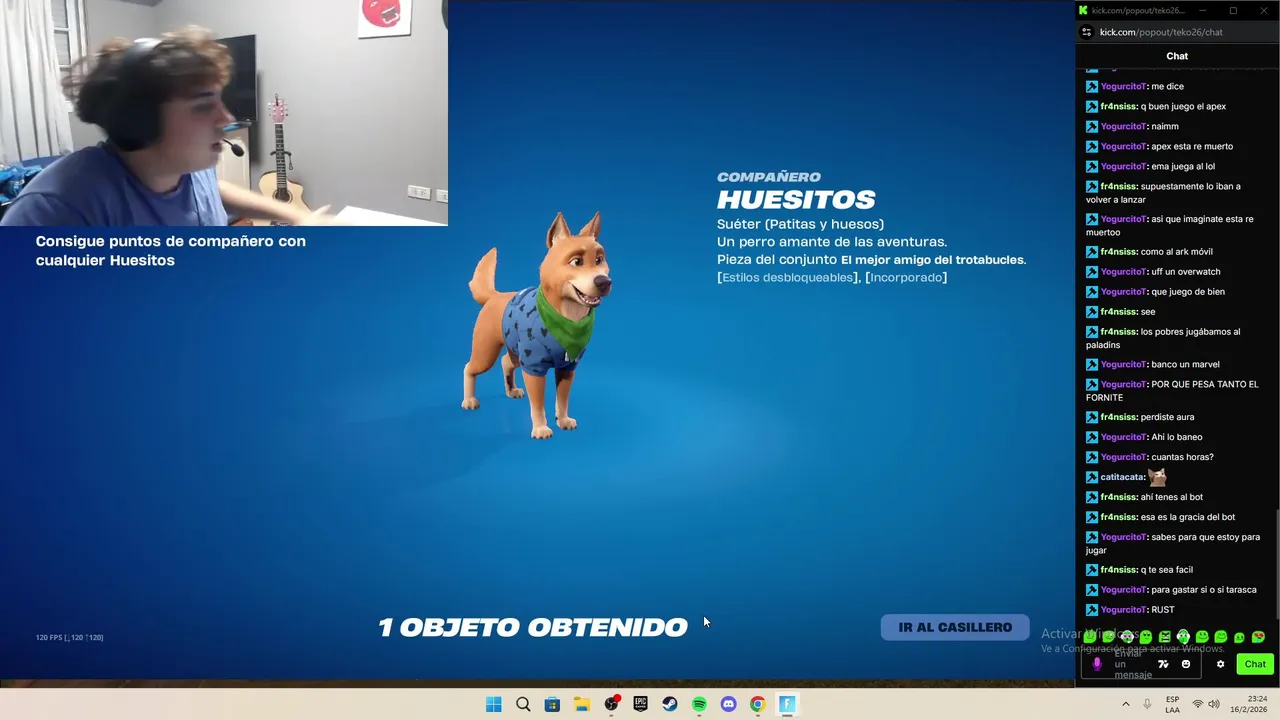This screenshot has height=720, width=1280.
Task: Click the kick.com popout URL address bar
Action: pyautogui.click(x=1160, y=32)
